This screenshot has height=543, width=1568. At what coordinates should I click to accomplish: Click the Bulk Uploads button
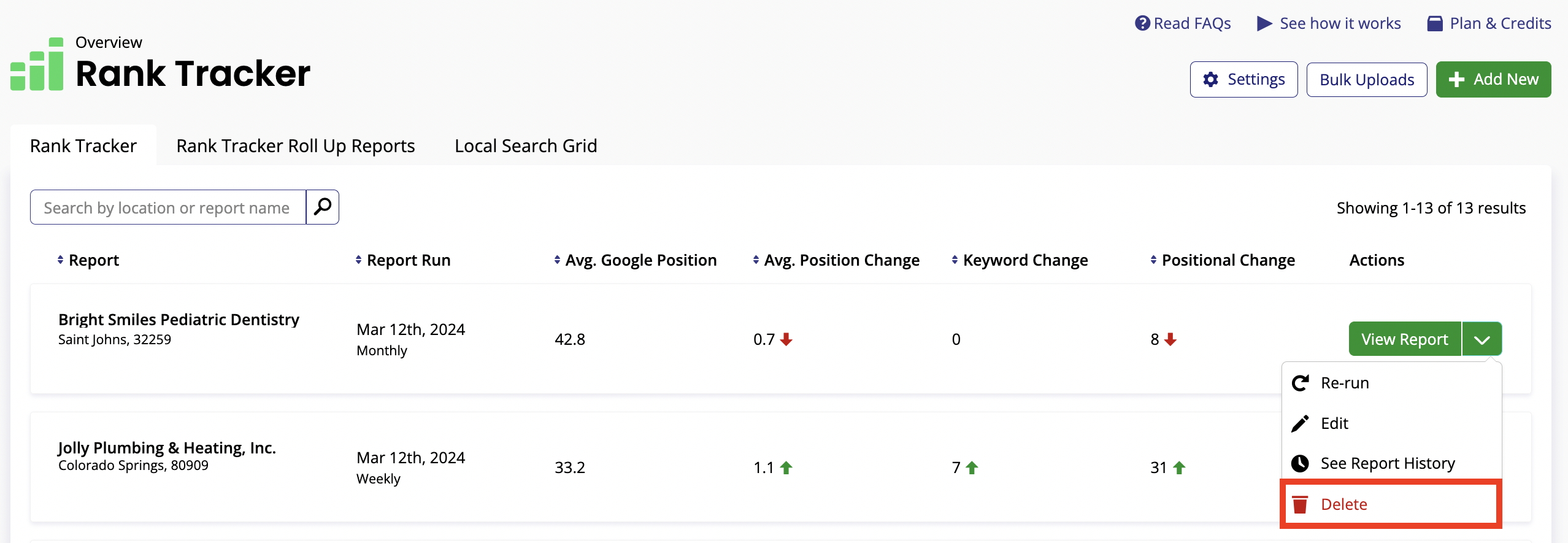pyautogui.click(x=1367, y=80)
